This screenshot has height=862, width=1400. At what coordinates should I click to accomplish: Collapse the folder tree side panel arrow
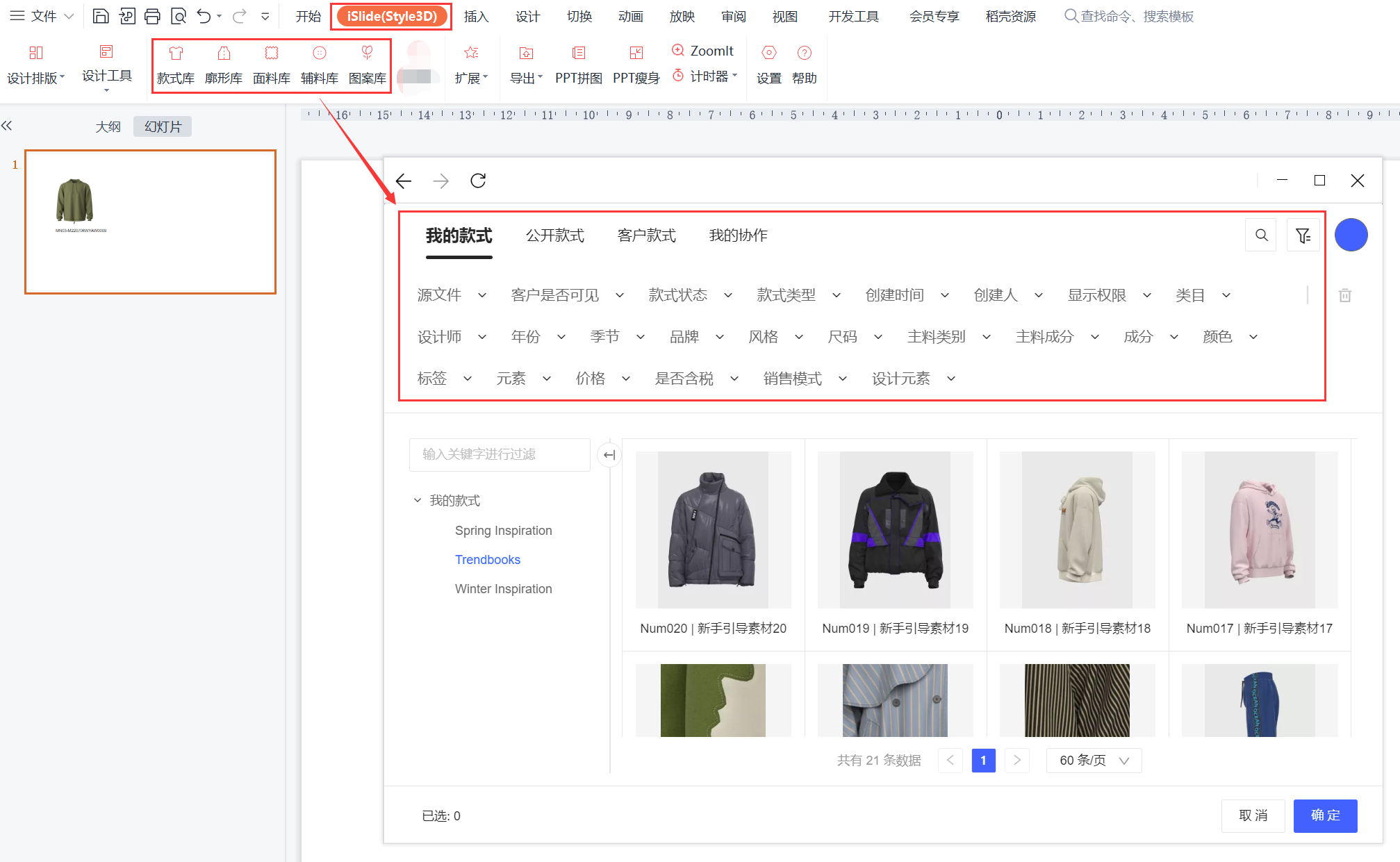[x=609, y=455]
